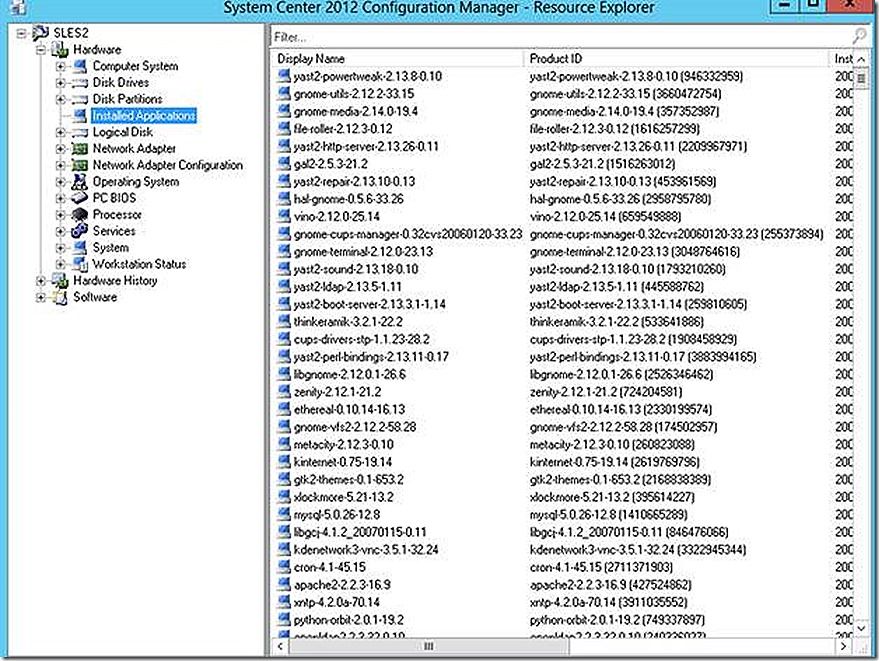Image resolution: width=879 pixels, height=661 pixels.
Task: Click icon beside yast2-powertweak-2.13.8-0.10 row
Action: [x=284, y=76]
